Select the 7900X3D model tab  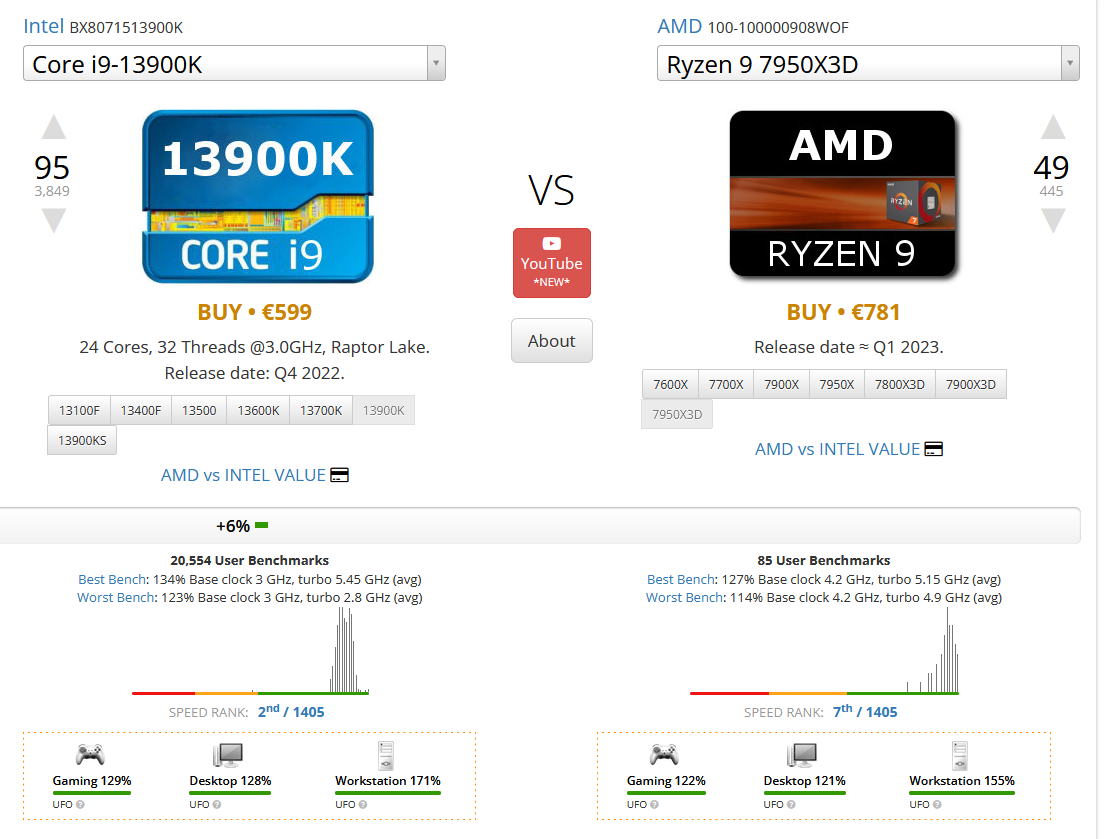(971, 385)
